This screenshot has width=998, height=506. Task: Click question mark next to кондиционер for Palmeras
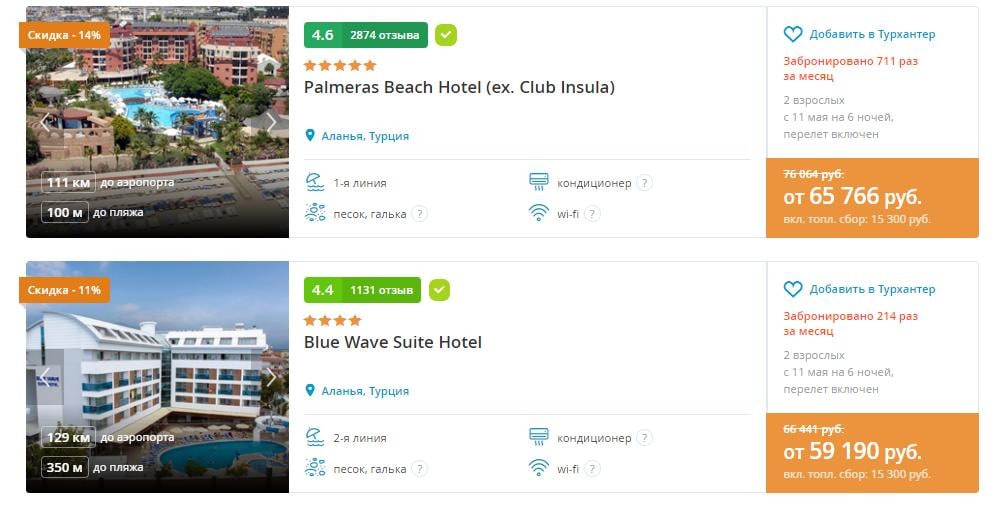tap(645, 183)
